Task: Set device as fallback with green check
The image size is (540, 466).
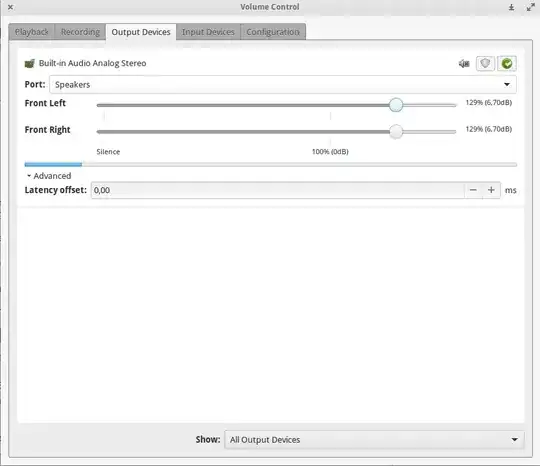Action: coord(507,63)
